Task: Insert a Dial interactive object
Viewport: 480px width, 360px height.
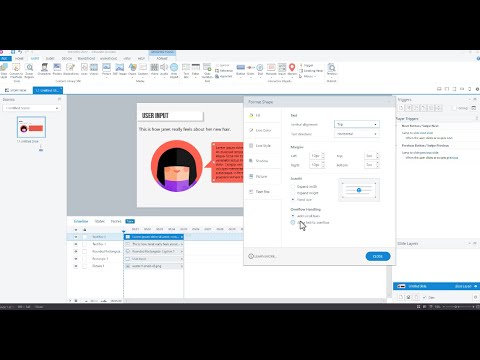Action: tap(260, 69)
